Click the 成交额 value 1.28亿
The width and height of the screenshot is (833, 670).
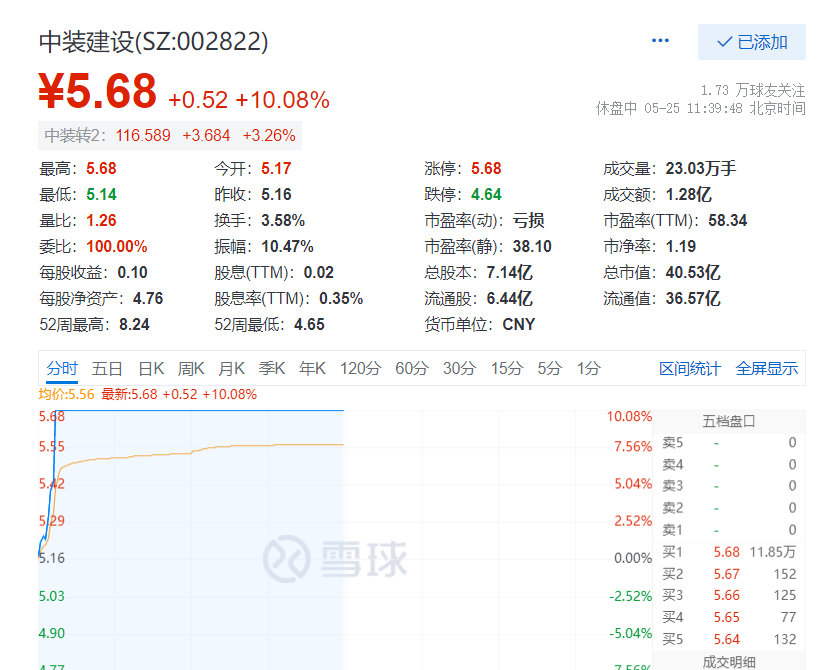point(688,194)
